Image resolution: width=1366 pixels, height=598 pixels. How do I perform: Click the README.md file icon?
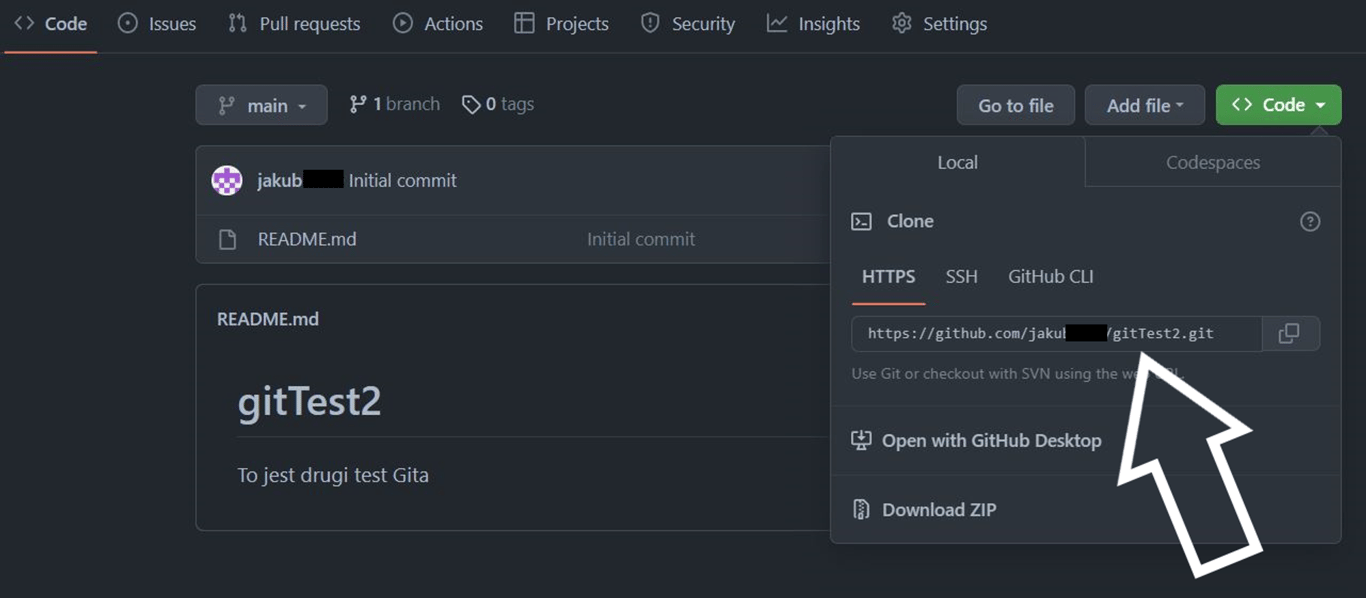click(x=228, y=240)
